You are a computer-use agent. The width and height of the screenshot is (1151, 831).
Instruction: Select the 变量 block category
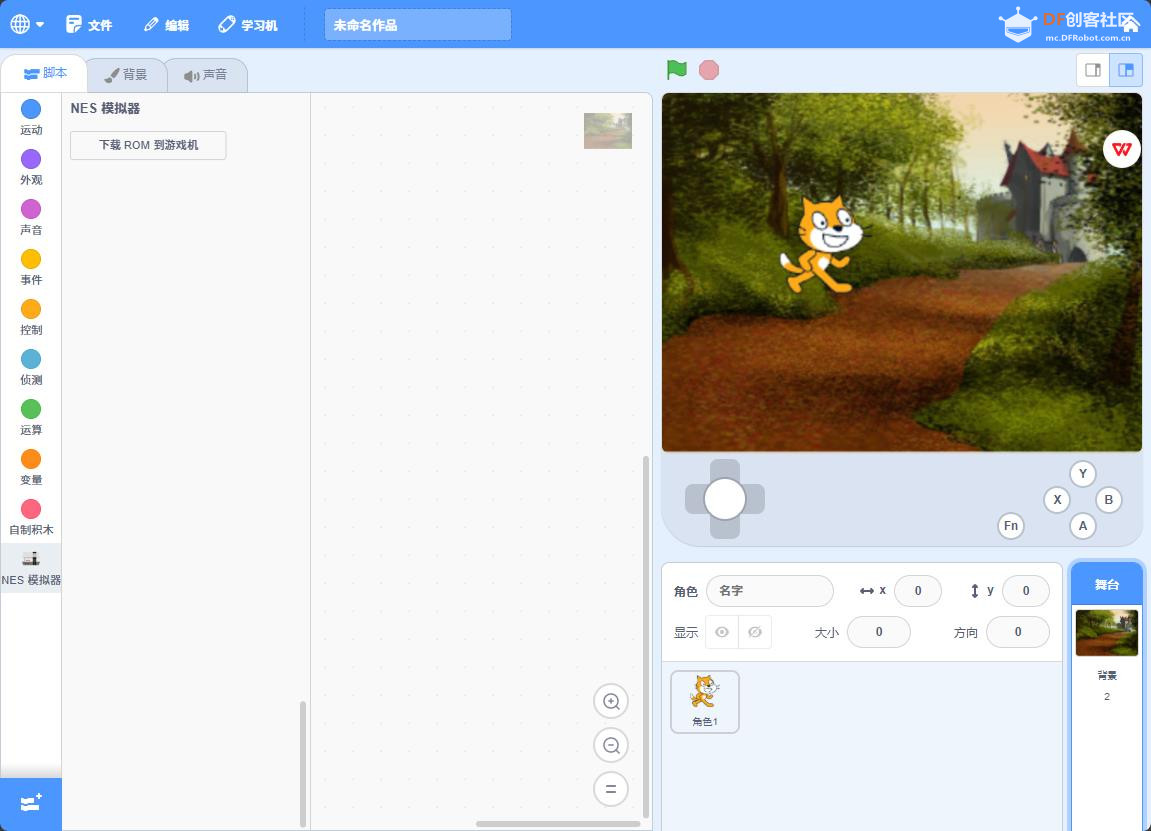click(31, 467)
